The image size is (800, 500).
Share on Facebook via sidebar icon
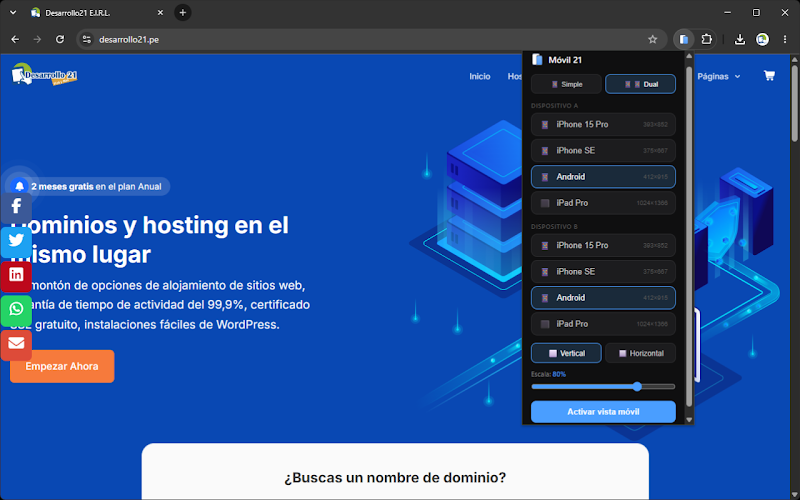click(16, 206)
